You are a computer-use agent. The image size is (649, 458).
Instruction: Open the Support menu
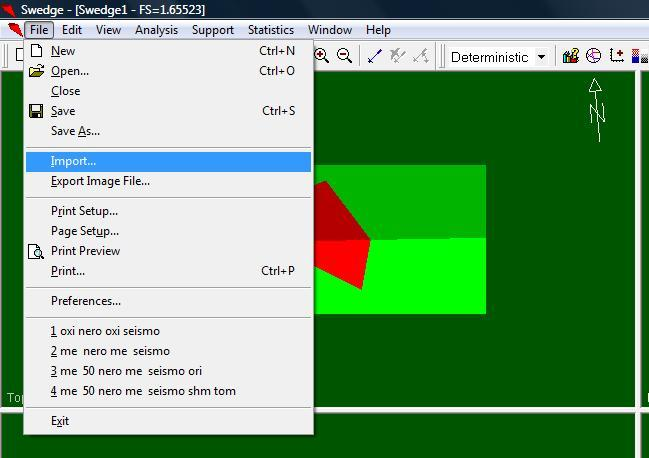[x=213, y=30]
